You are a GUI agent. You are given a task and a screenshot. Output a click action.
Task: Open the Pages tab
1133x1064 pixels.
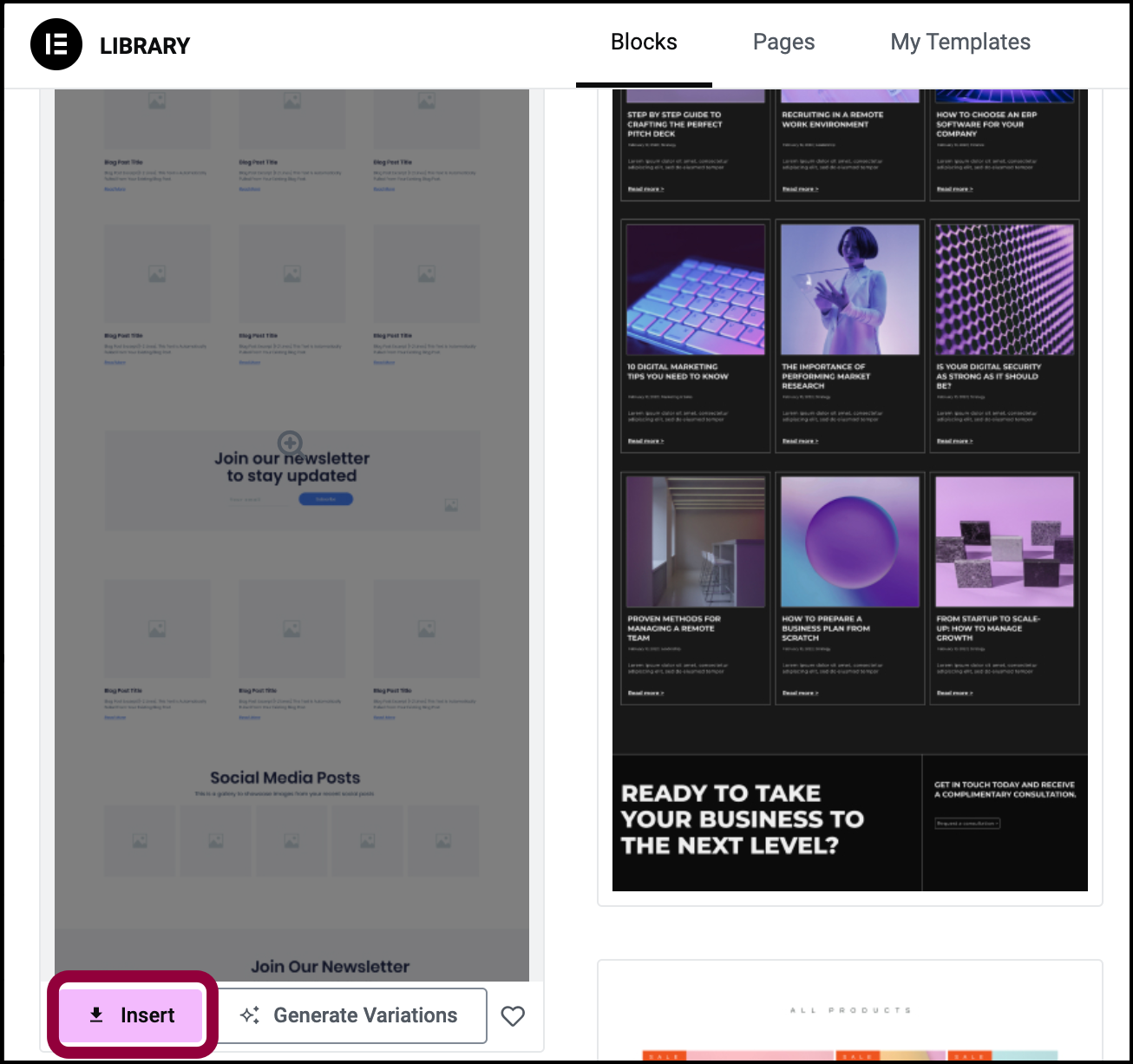(x=783, y=42)
